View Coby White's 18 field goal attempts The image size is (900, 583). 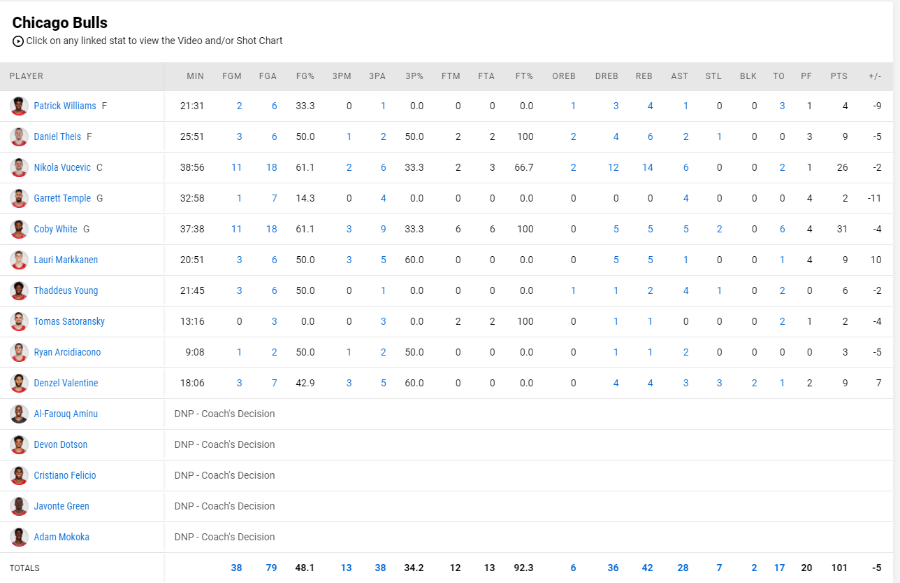[271, 229]
